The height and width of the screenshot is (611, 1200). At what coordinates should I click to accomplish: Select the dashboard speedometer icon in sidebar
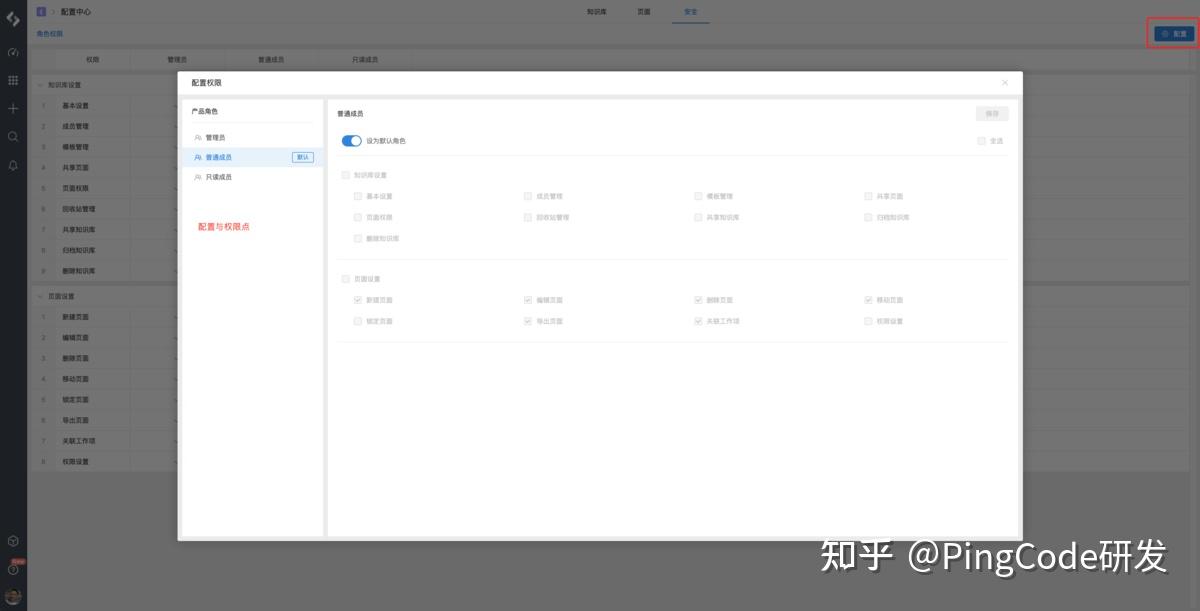13,52
